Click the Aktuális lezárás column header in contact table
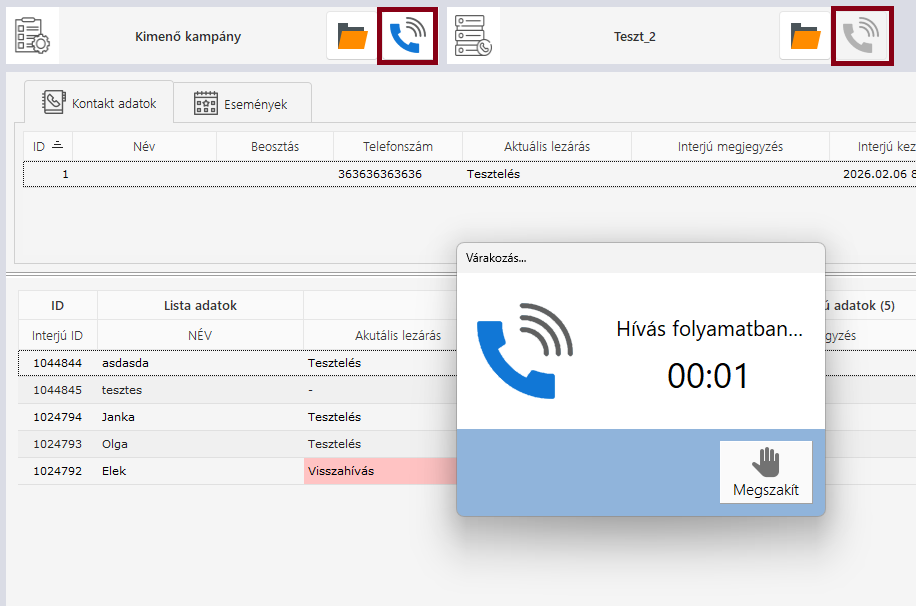 [546, 146]
